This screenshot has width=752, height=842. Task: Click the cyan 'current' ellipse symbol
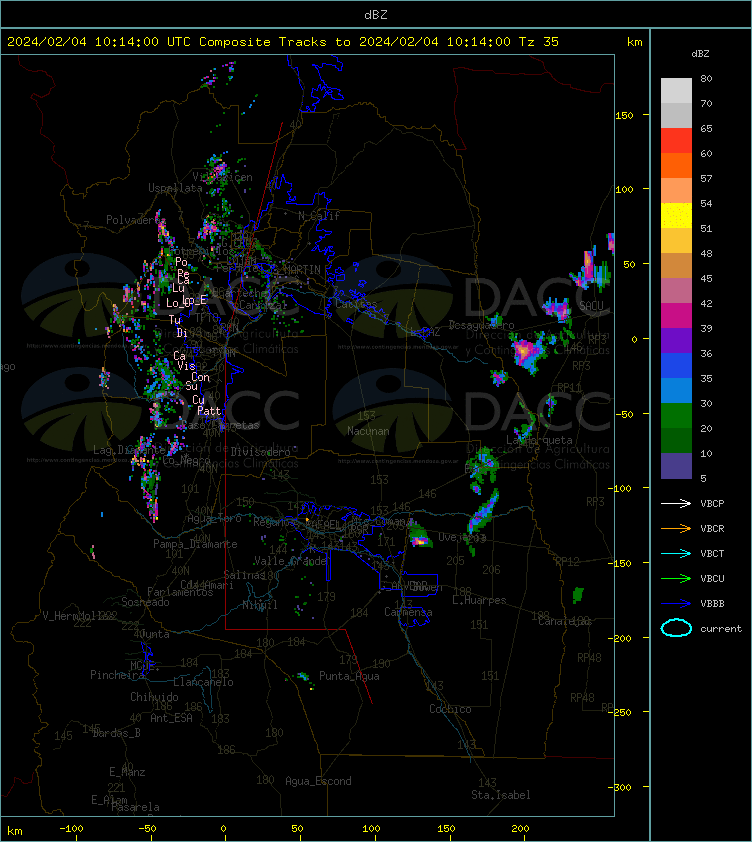(x=676, y=628)
